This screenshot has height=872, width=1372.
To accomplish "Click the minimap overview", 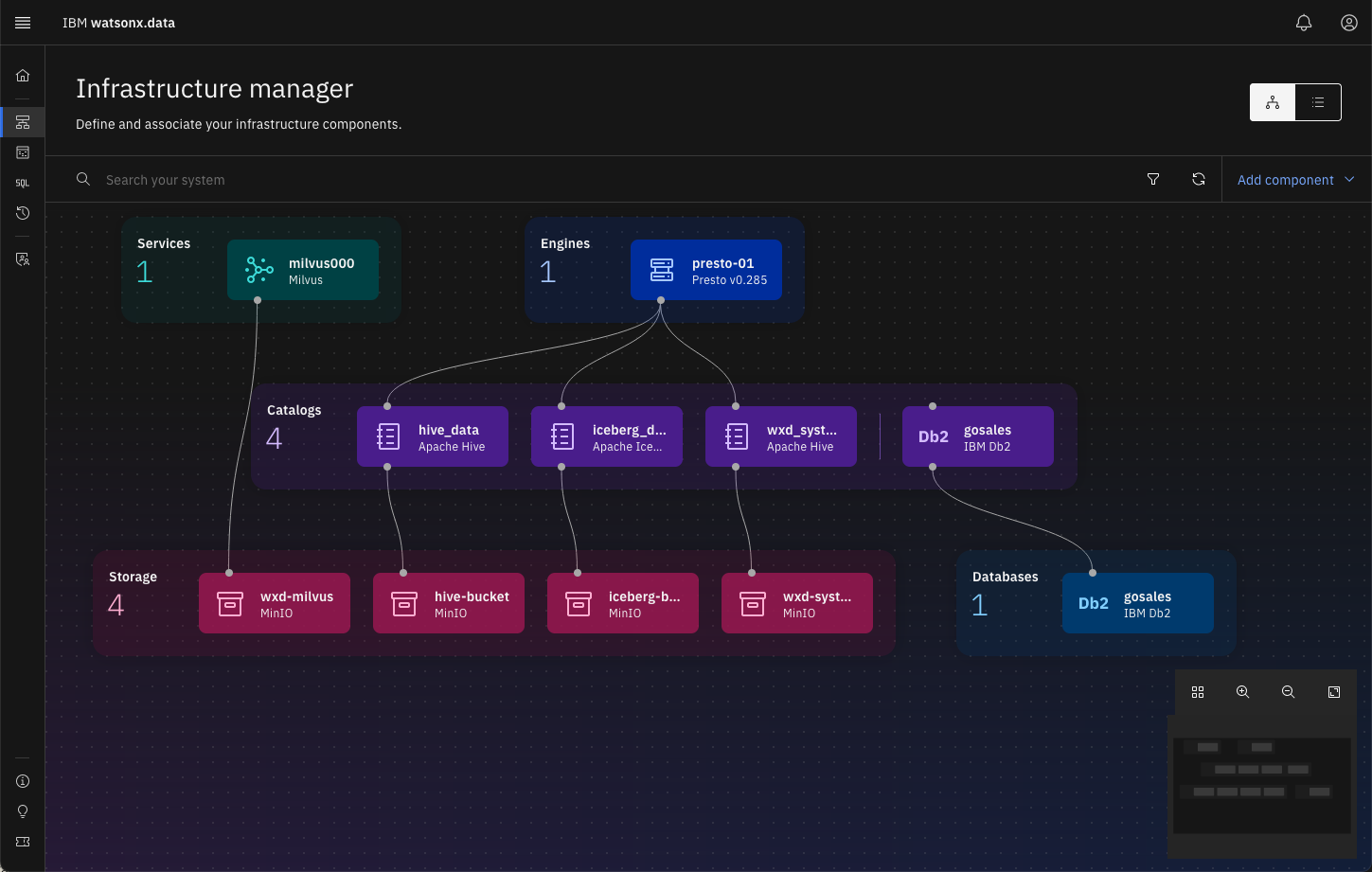I will 1262,786.
